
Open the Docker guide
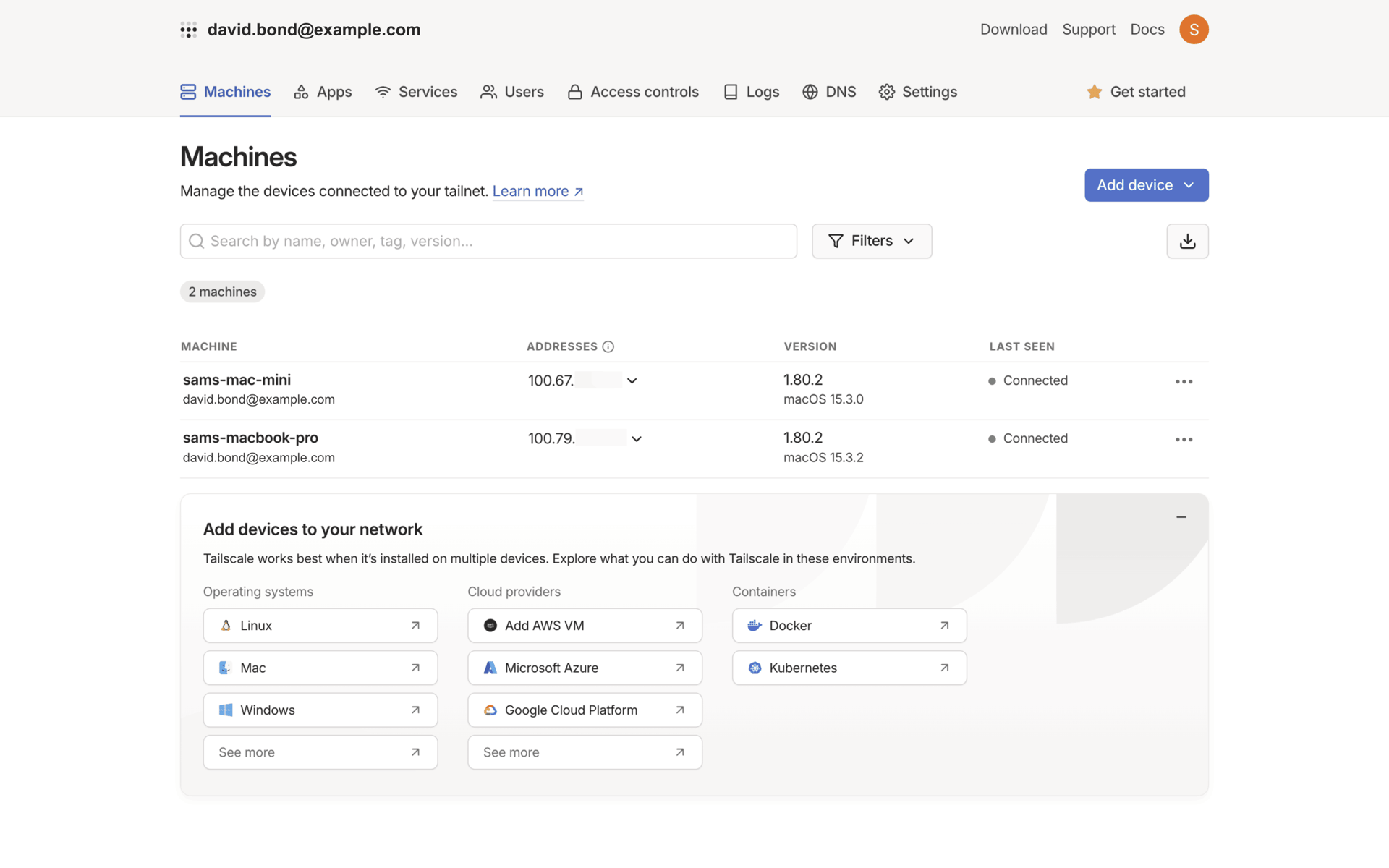click(x=849, y=626)
